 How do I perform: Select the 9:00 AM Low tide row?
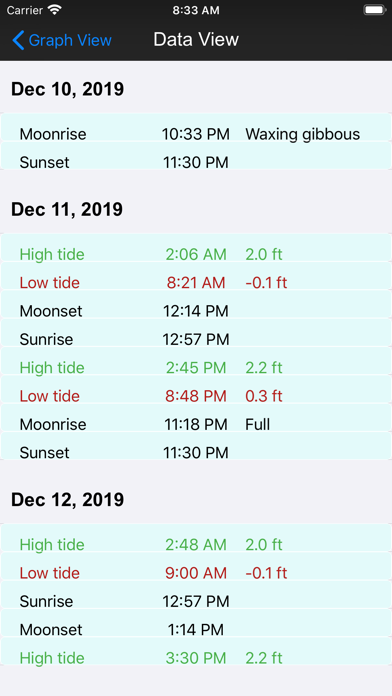pyautogui.click(x=196, y=566)
